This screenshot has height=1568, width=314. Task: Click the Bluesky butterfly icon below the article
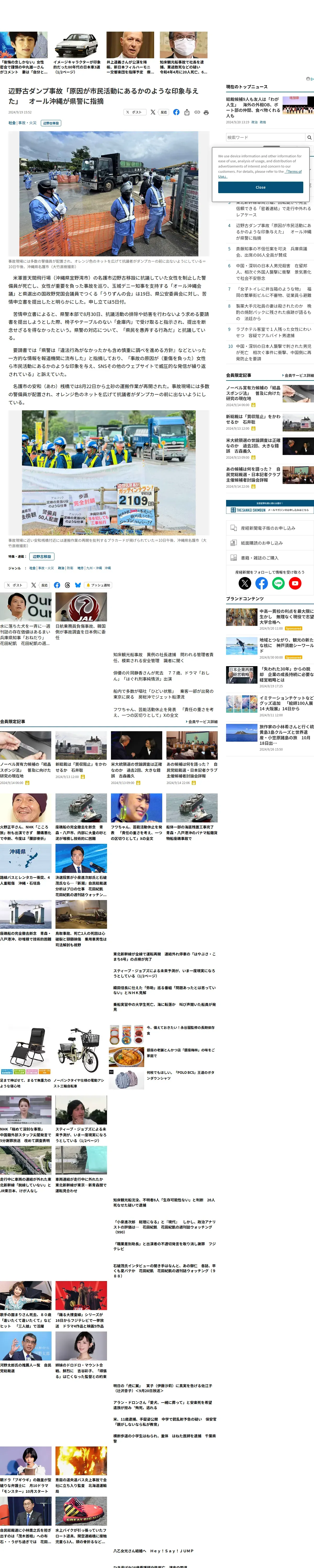[77, 585]
